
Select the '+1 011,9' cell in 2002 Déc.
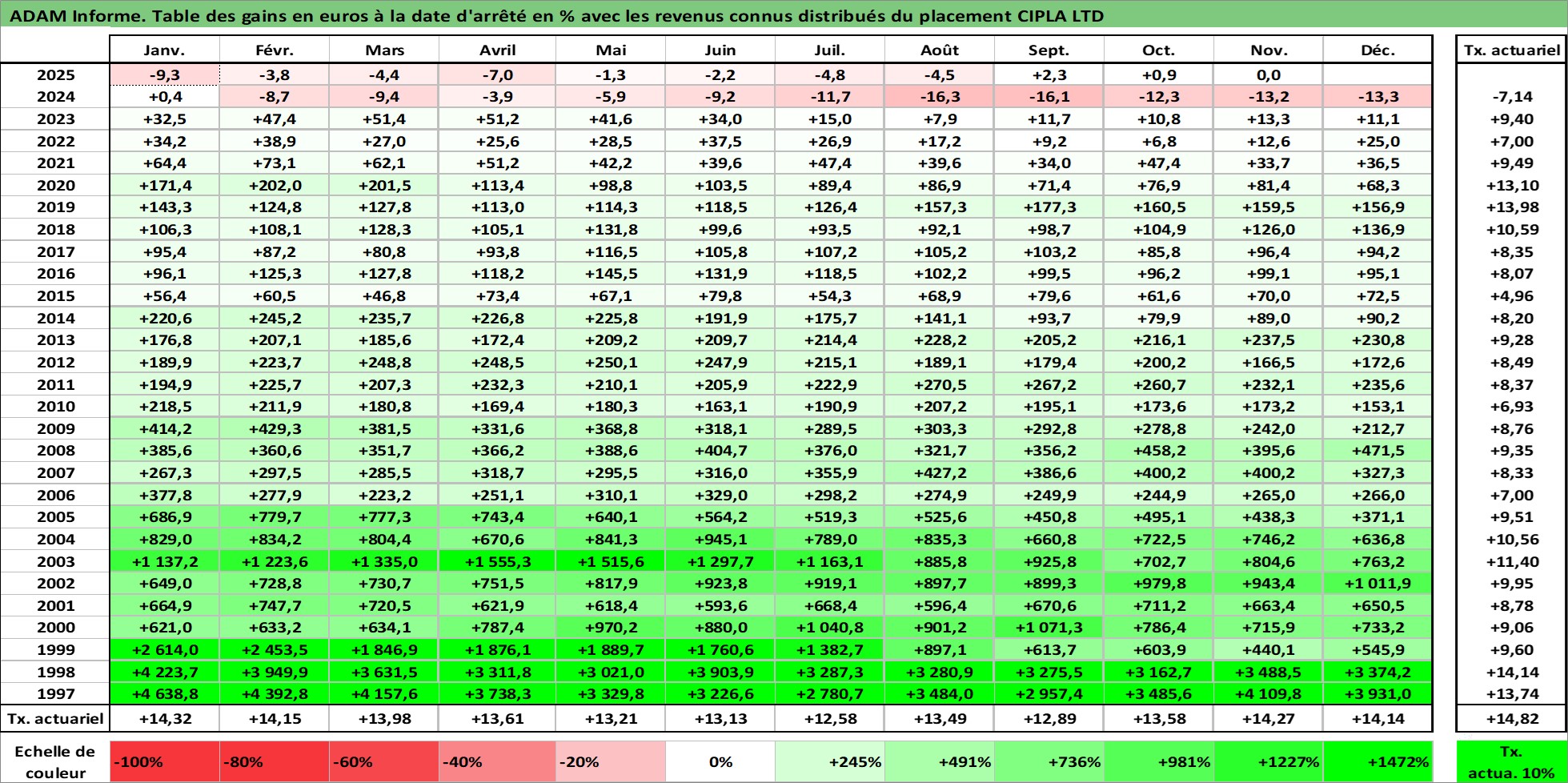[1378, 584]
